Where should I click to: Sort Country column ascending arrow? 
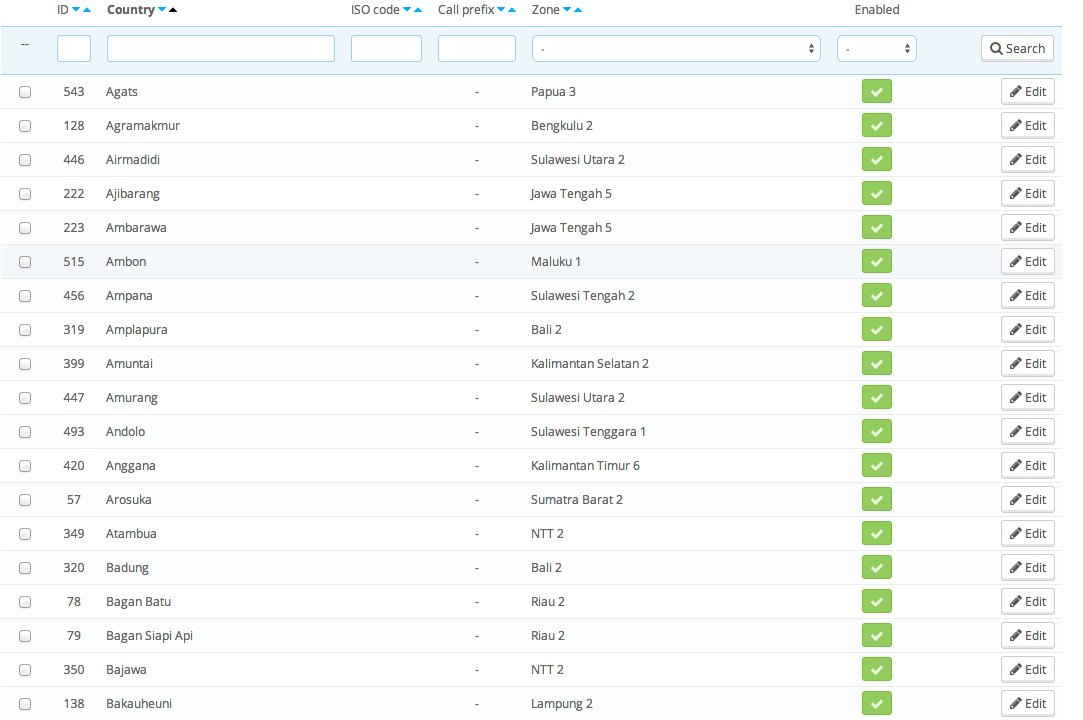tap(173, 10)
